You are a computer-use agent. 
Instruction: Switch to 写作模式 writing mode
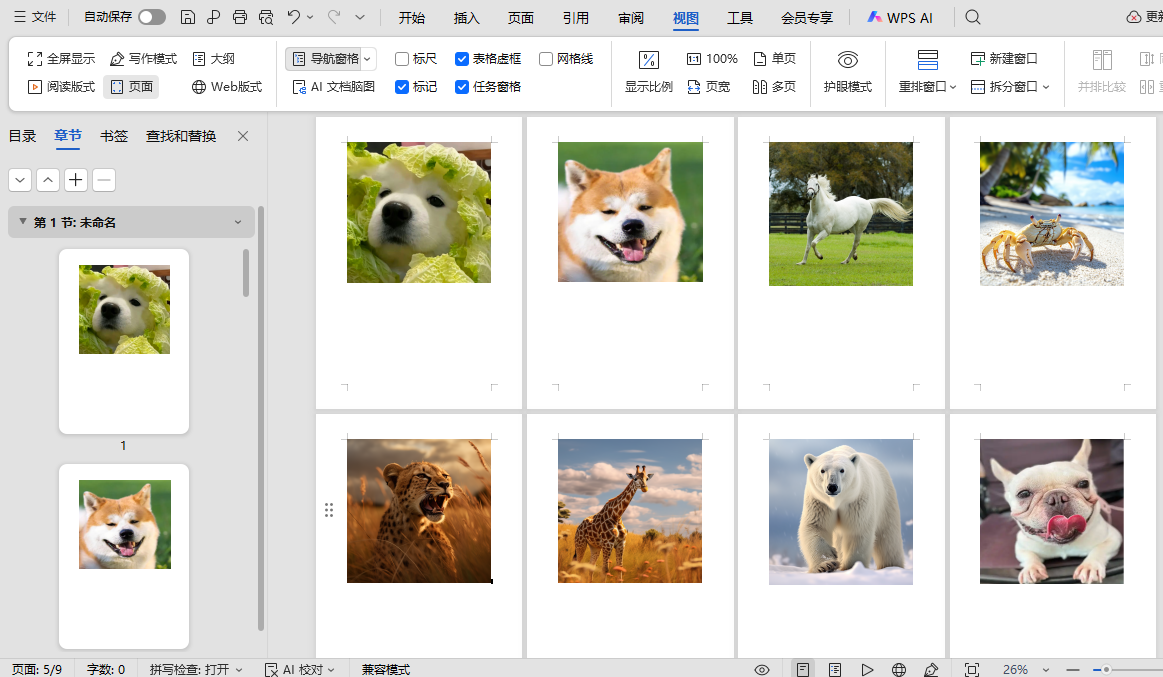(x=144, y=59)
